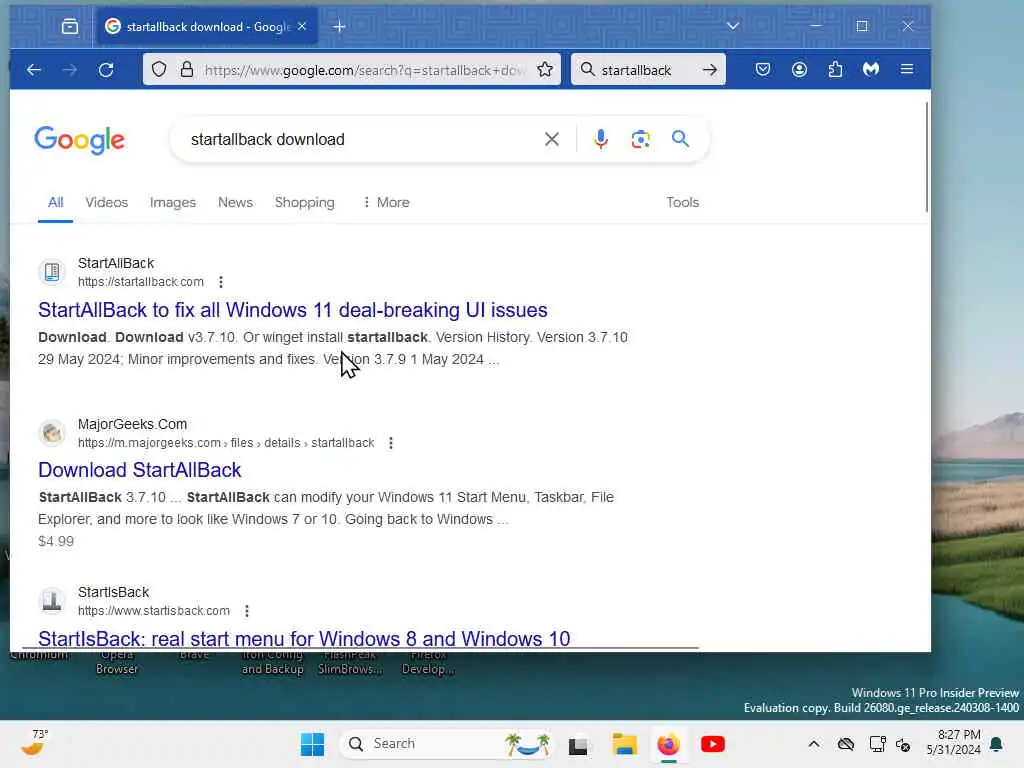Switch to Images results tab
Image resolution: width=1024 pixels, height=768 pixels.
point(172,202)
